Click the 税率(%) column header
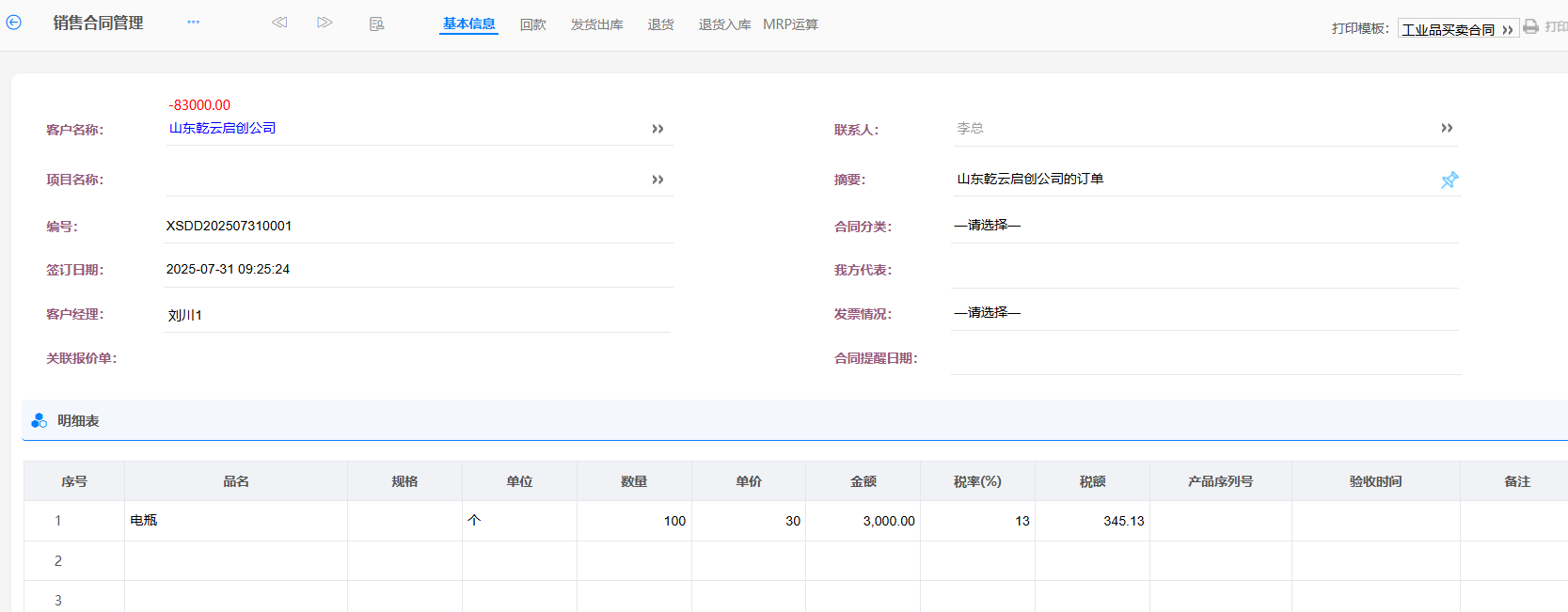The width and height of the screenshot is (1568, 612). [977, 481]
